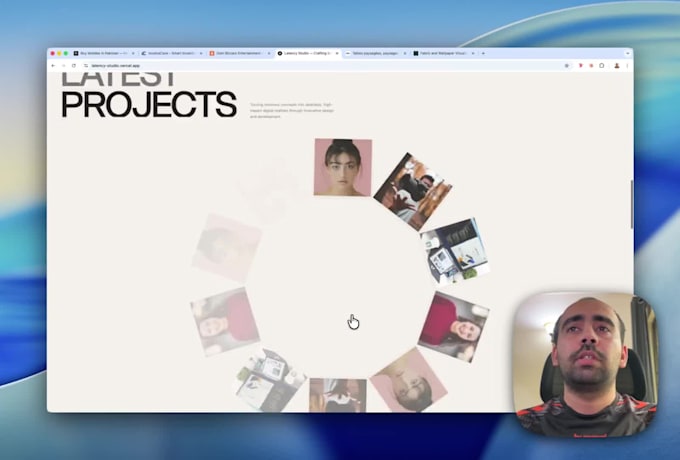Select the Latency Studio tab
The height and width of the screenshot is (460, 680).
[308, 53]
